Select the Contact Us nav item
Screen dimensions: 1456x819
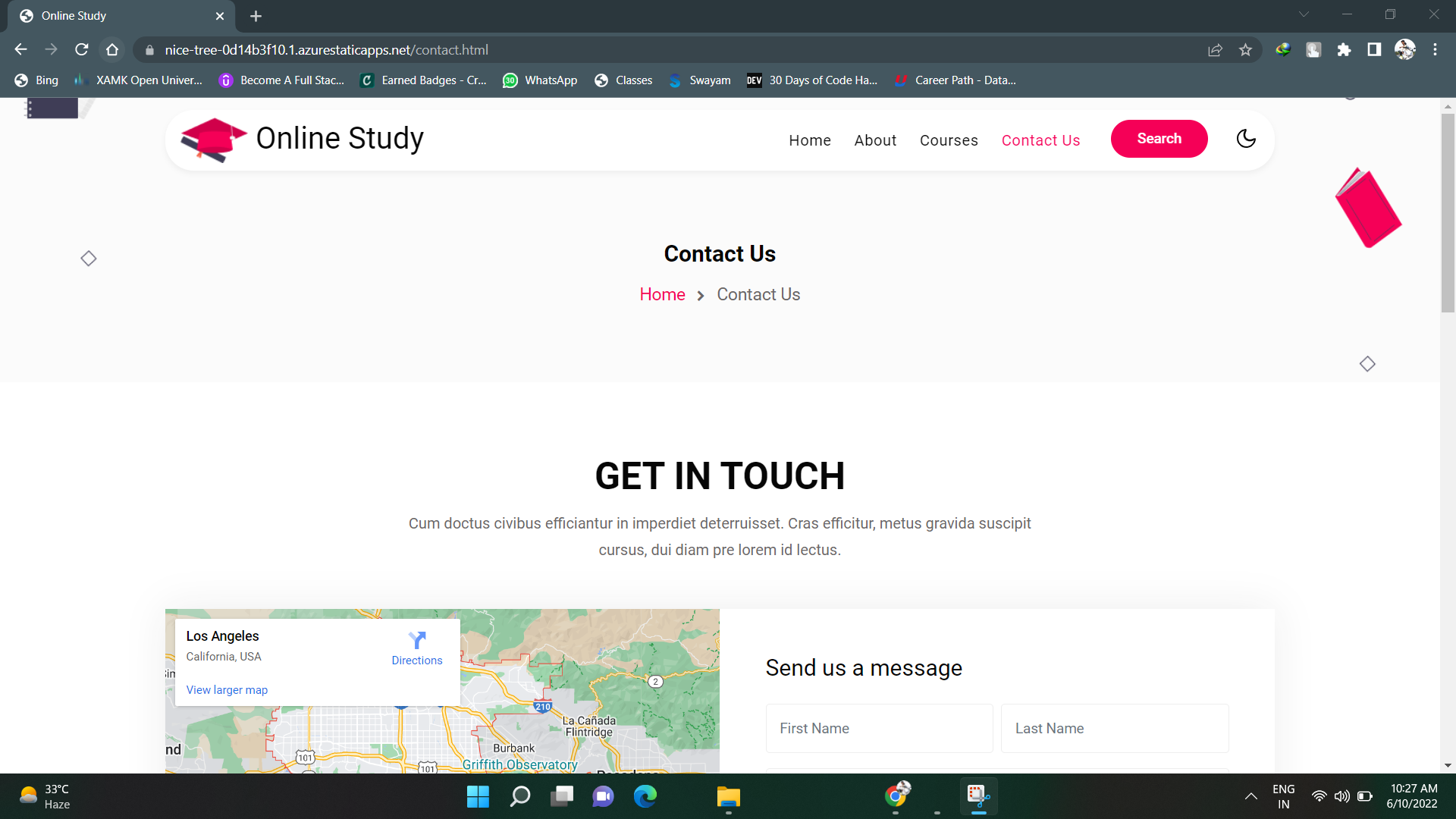pos(1040,140)
